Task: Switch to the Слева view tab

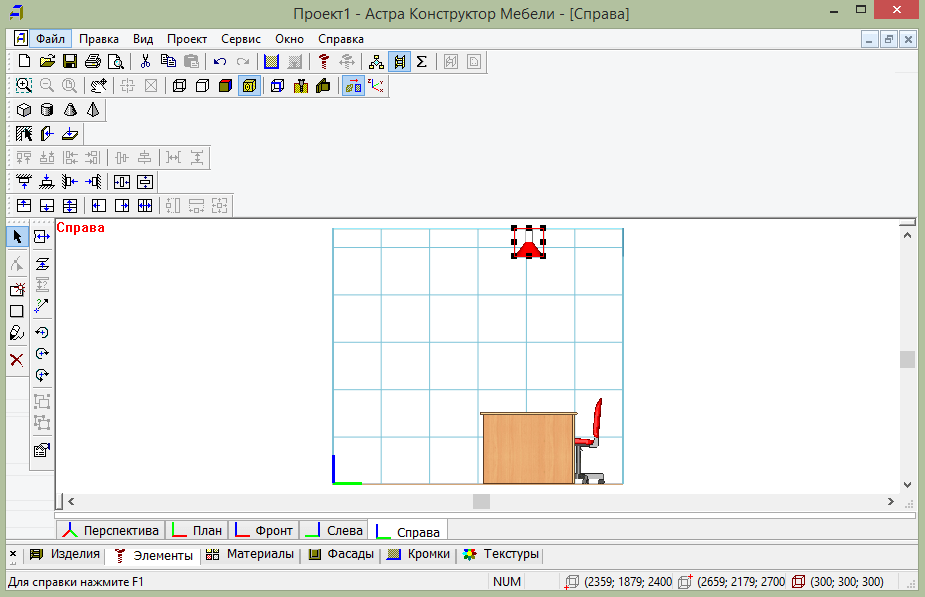Action: click(334, 530)
